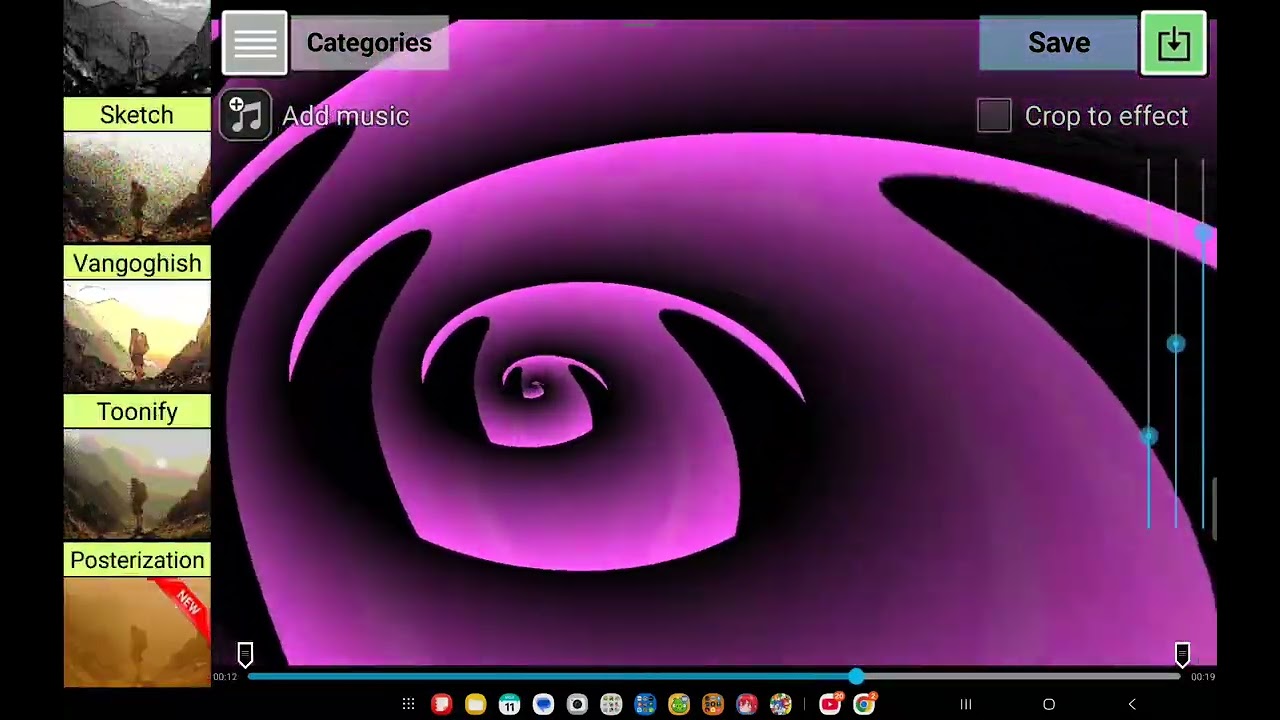Choose the Posterization thumbnail with NEW ribbon
This screenshot has width=1280, height=720.
click(x=137, y=632)
